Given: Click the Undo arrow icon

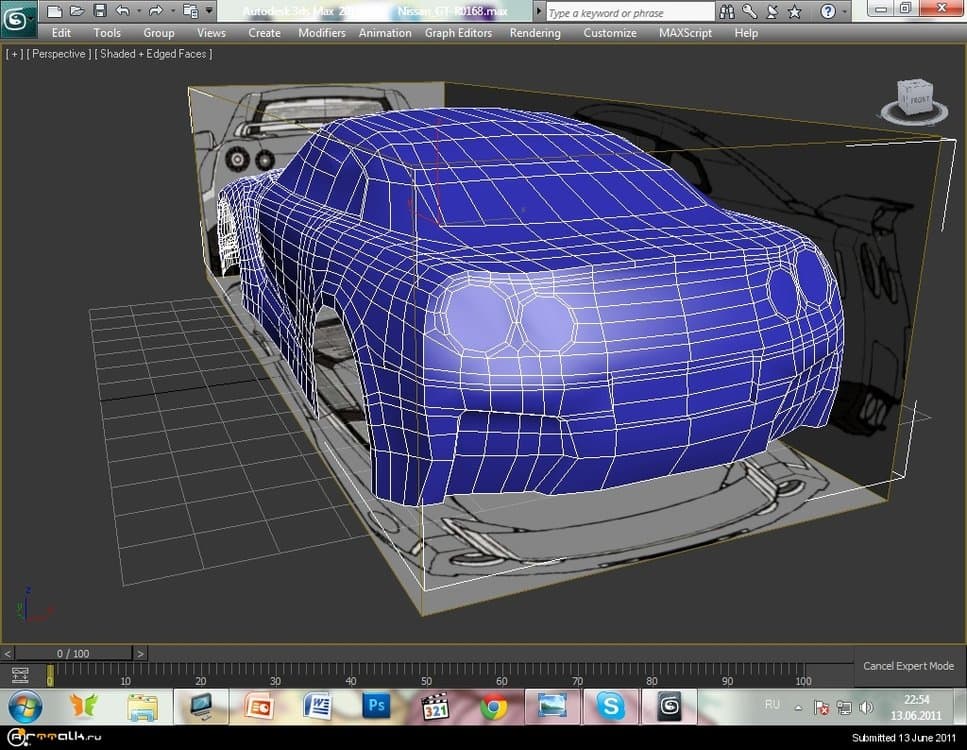Looking at the screenshot, I should (123, 11).
